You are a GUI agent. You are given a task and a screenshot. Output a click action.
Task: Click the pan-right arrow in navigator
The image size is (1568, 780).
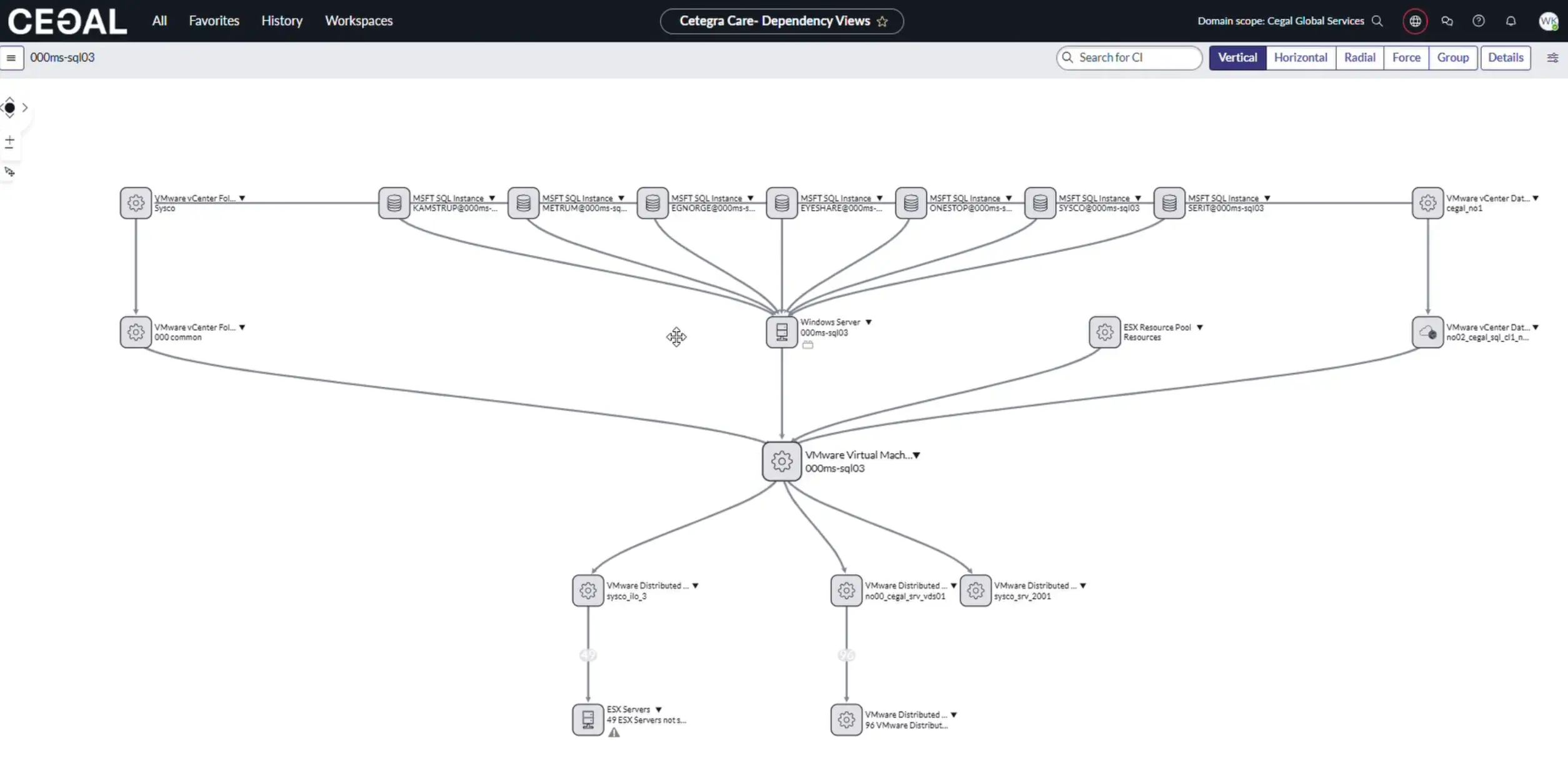tap(25, 107)
